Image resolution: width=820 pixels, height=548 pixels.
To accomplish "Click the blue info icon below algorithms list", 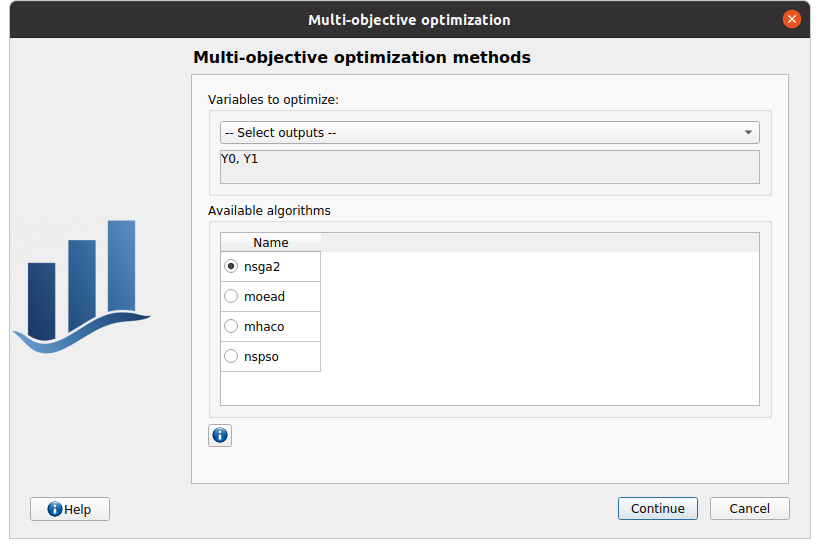I will 220,435.
